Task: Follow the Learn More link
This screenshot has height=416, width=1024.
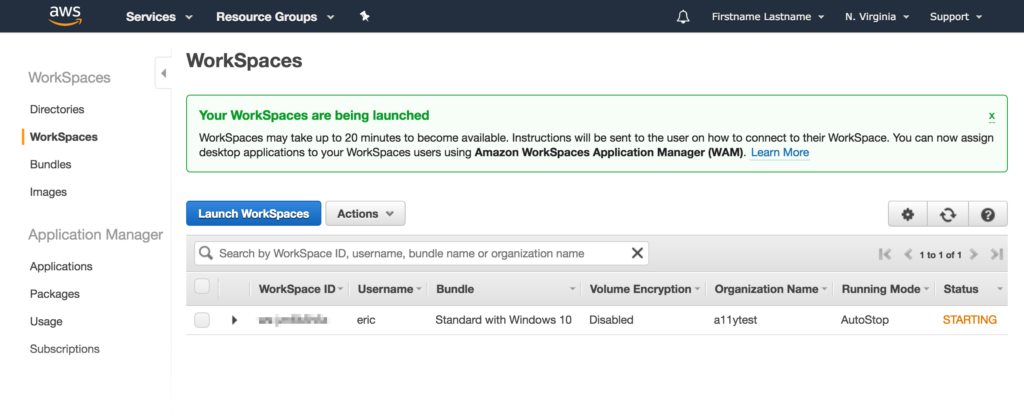Action: tap(780, 153)
